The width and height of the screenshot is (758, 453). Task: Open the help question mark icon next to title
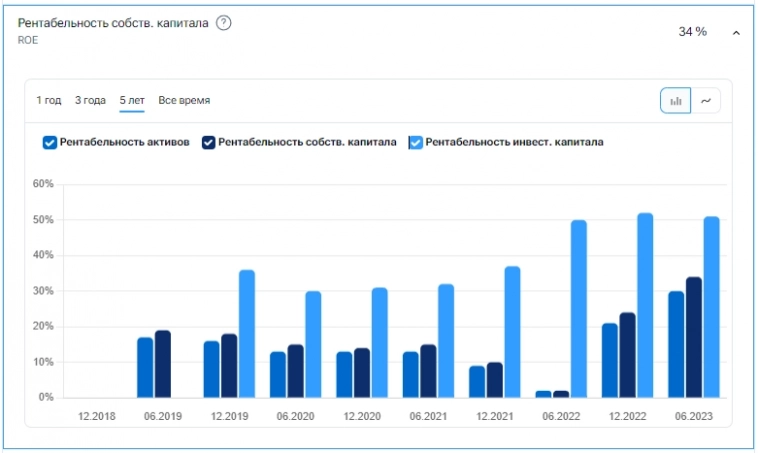[223, 23]
